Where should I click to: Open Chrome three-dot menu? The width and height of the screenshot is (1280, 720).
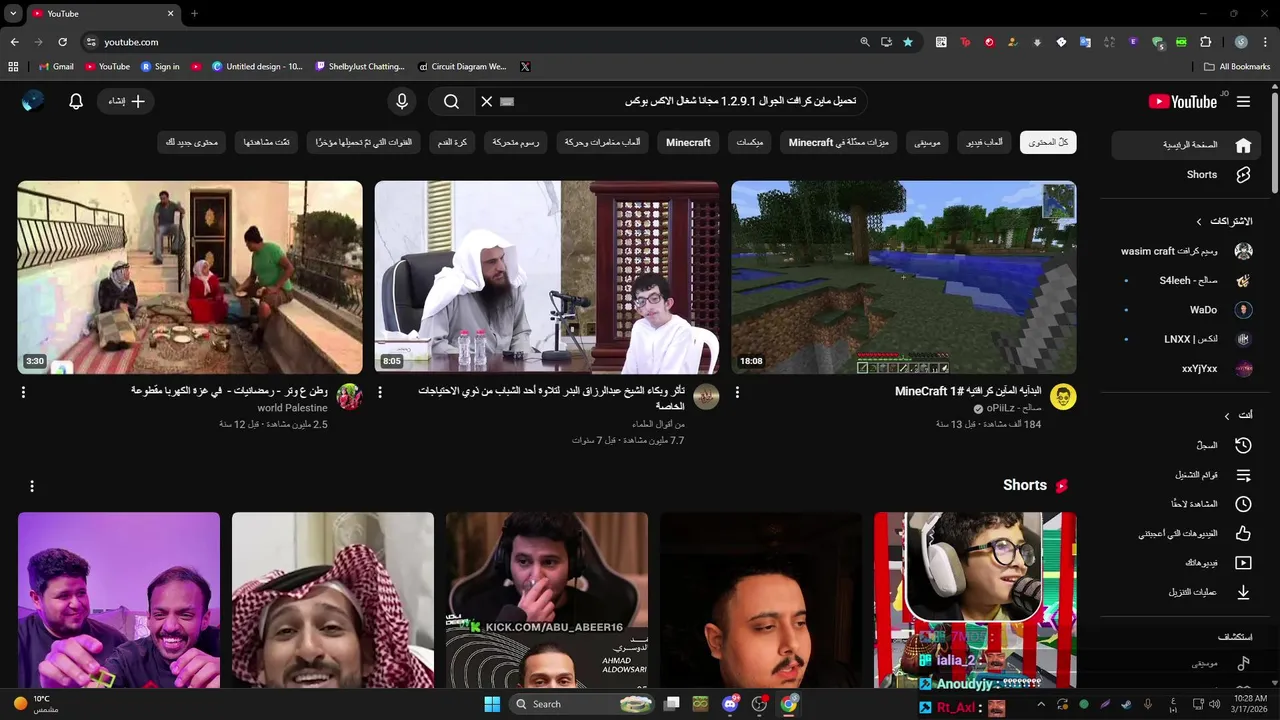[x=1265, y=42]
